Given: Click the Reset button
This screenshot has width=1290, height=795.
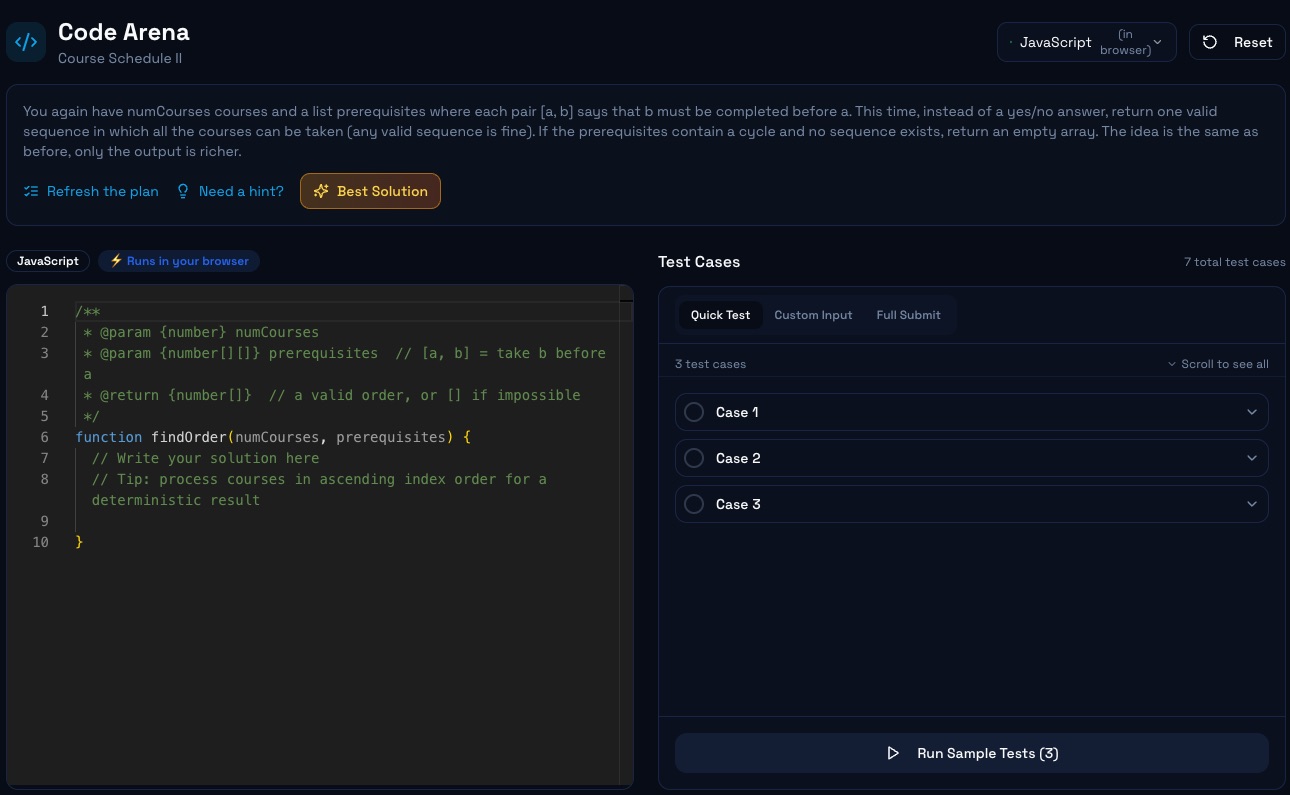Looking at the screenshot, I should click(x=1237, y=42).
